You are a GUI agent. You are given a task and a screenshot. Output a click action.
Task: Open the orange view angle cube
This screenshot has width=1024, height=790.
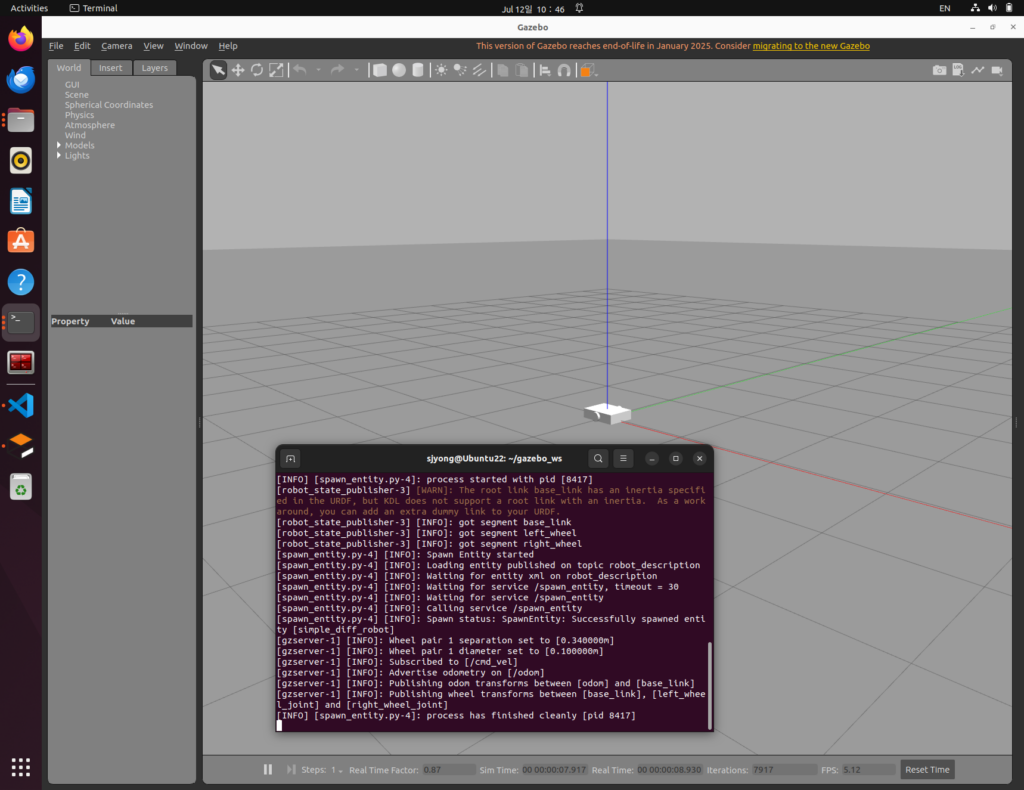[586, 70]
